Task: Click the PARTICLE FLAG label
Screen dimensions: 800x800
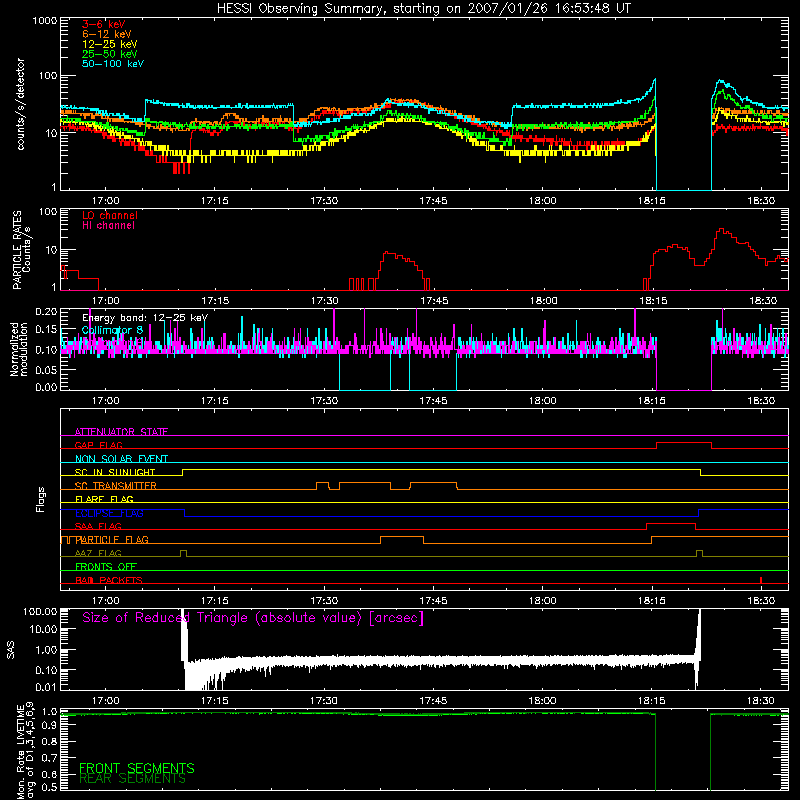Action: [x=112, y=539]
